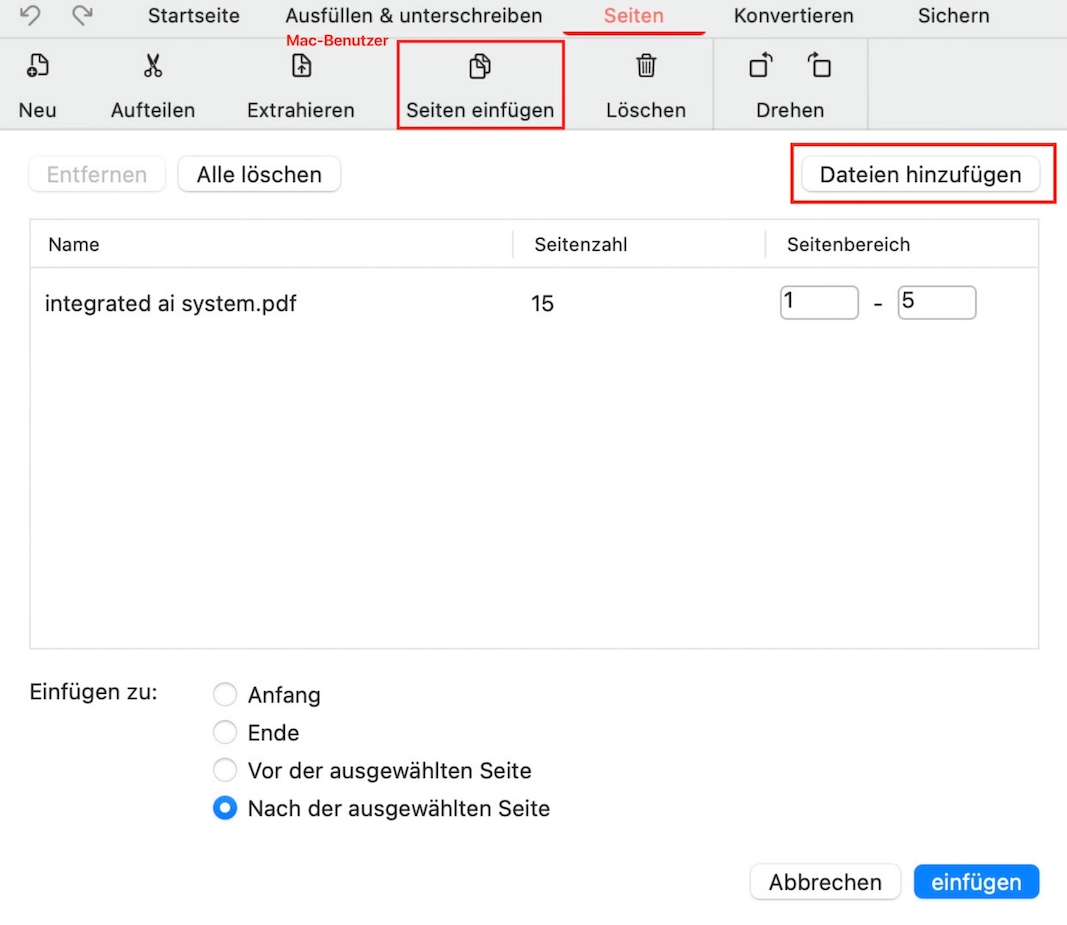Select the Ende radio button

(x=225, y=732)
